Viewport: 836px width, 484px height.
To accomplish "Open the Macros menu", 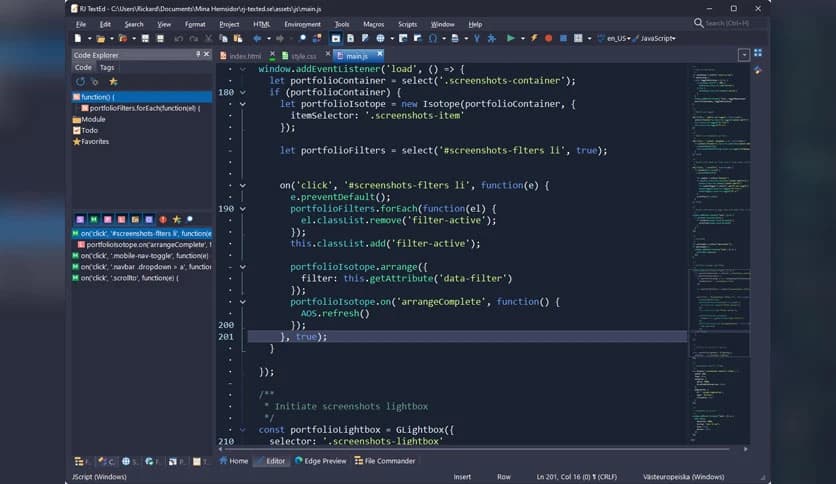I will click(373, 23).
